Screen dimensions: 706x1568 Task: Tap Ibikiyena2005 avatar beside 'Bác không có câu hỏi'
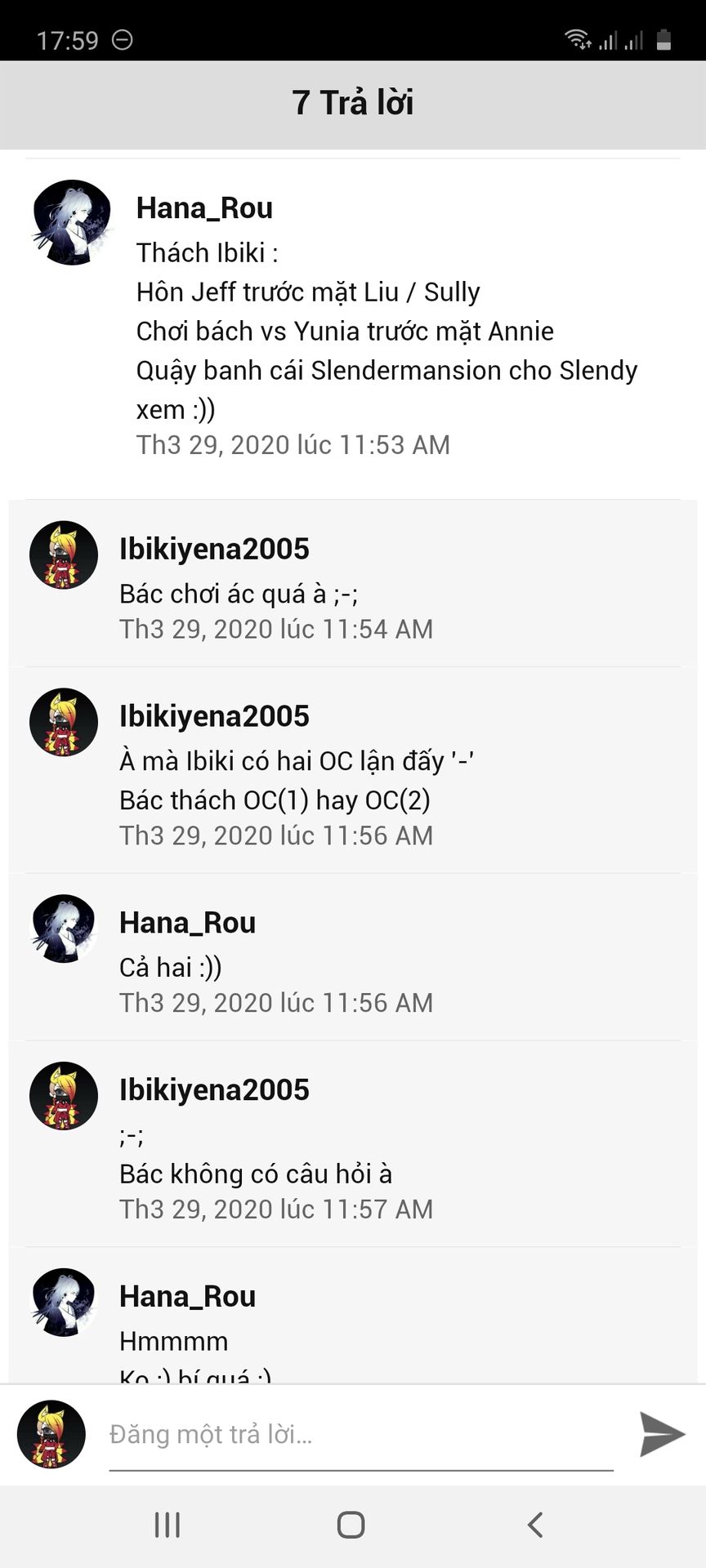[64, 1096]
